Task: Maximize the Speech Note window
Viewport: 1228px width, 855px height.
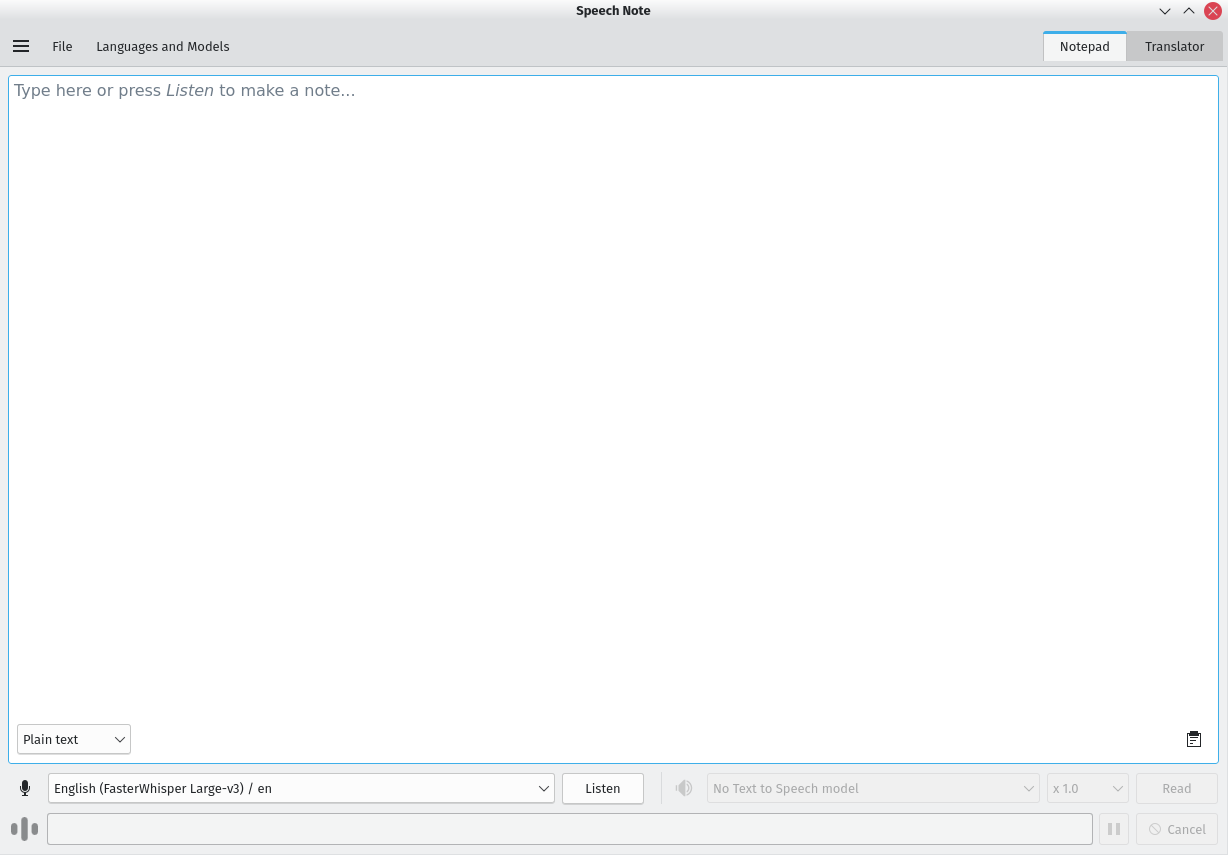Action: (1189, 11)
